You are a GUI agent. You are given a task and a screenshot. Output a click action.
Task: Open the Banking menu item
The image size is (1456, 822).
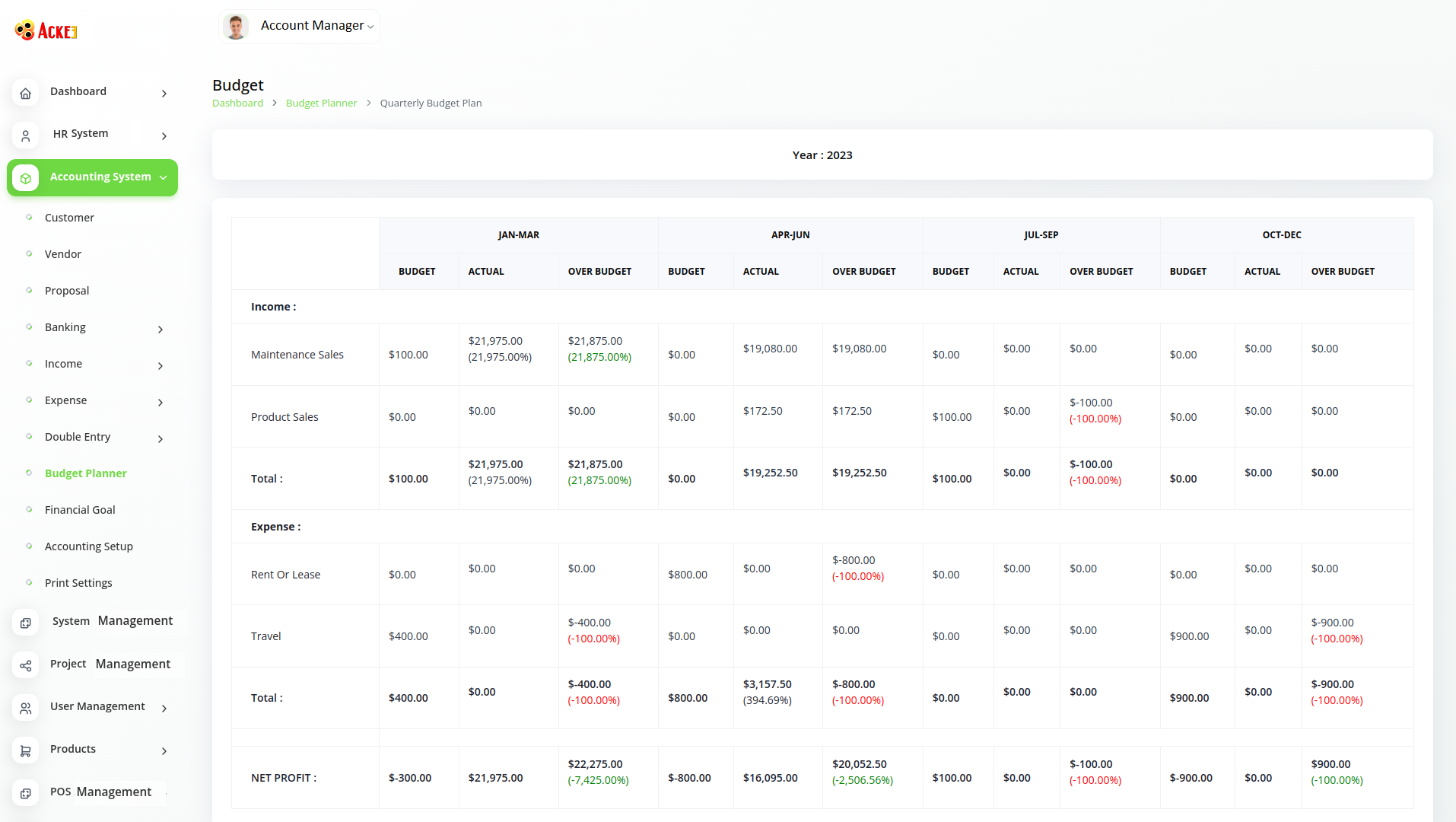pyautogui.click(x=65, y=327)
